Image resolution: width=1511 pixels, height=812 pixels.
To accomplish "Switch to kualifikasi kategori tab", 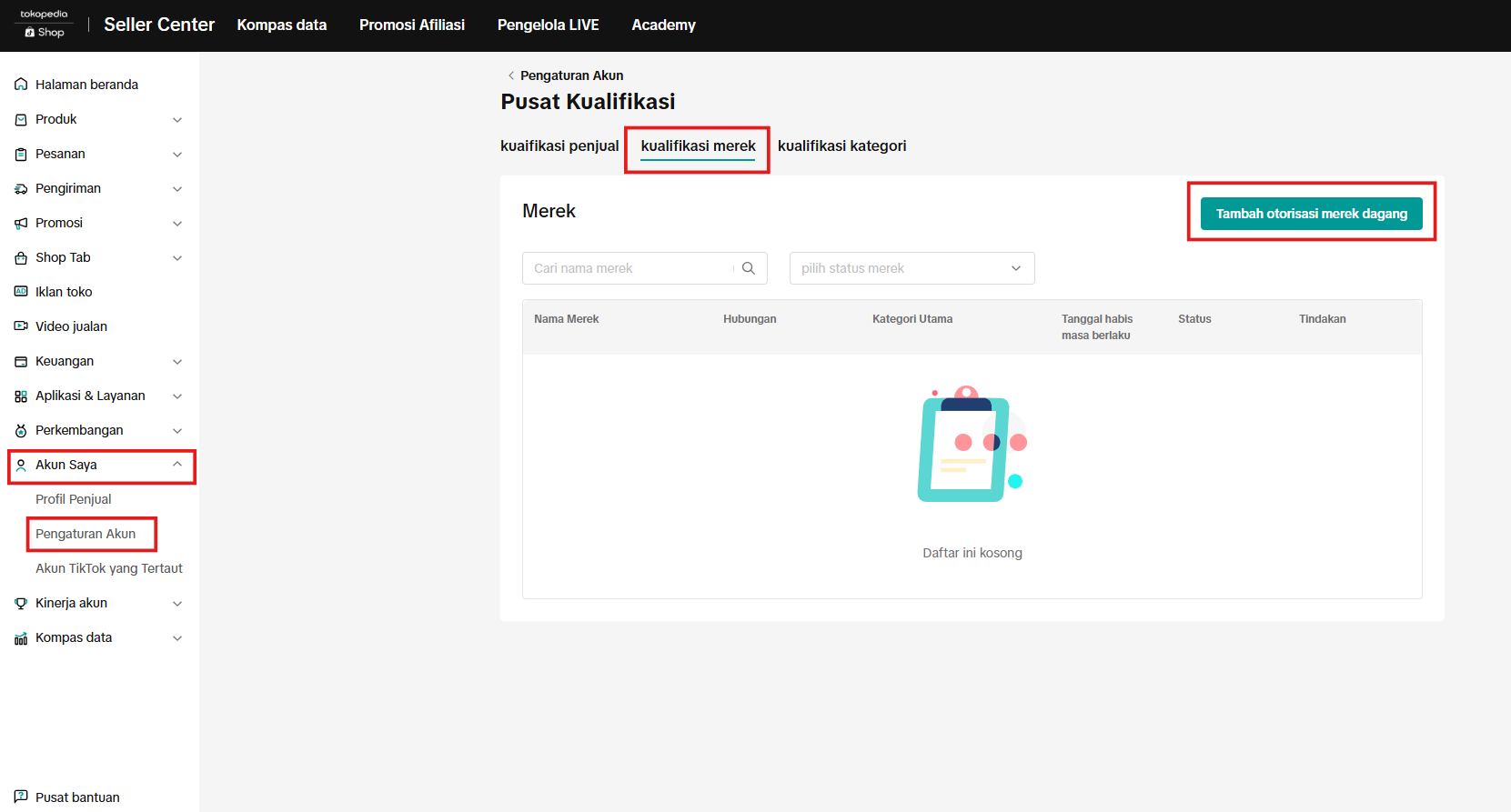I will click(841, 146).
